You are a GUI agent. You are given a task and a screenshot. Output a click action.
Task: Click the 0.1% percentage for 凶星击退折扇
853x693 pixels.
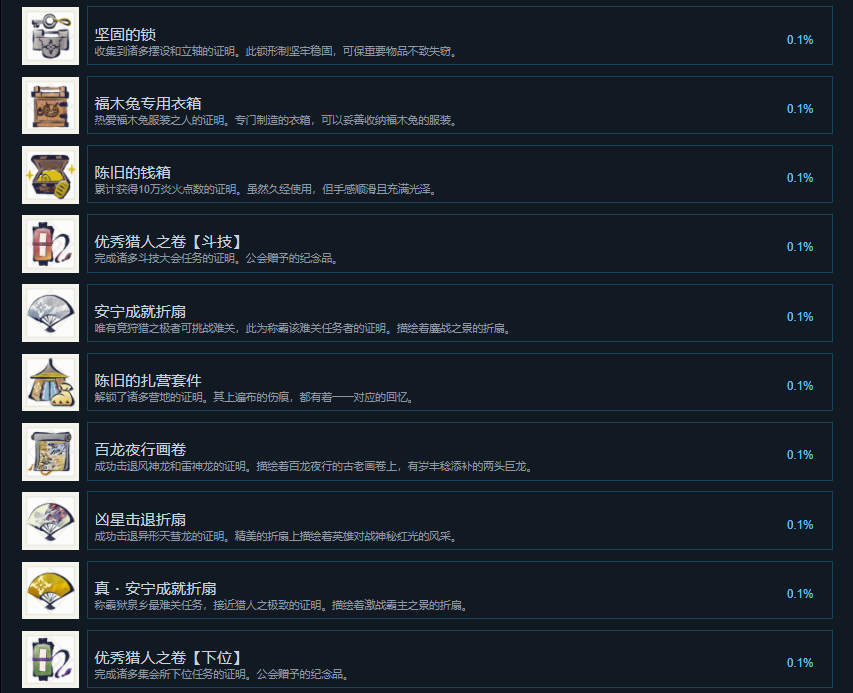800,524
